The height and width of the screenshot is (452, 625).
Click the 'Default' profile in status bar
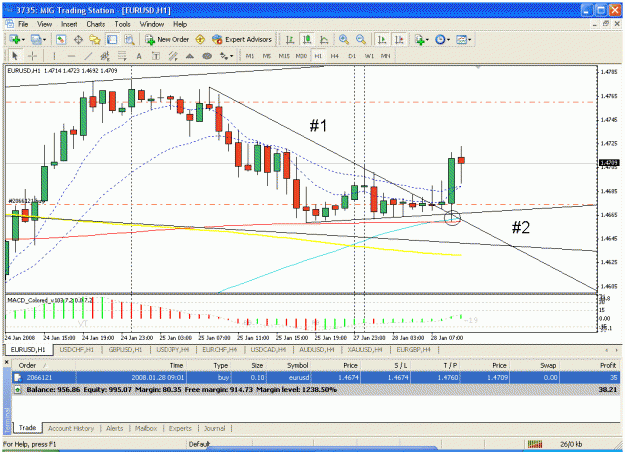tap(199, 444)
